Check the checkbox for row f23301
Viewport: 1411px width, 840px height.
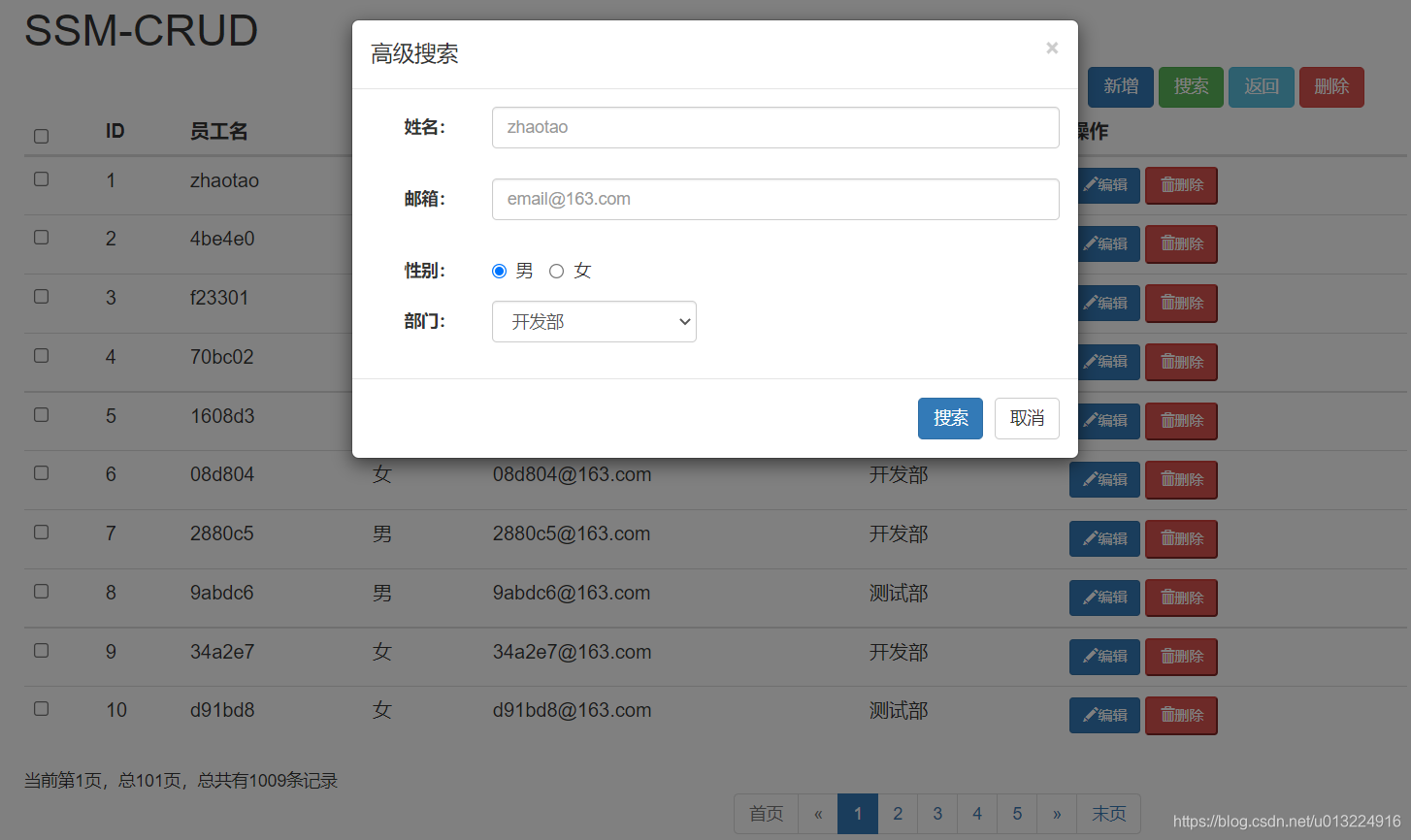pos(41,296)
